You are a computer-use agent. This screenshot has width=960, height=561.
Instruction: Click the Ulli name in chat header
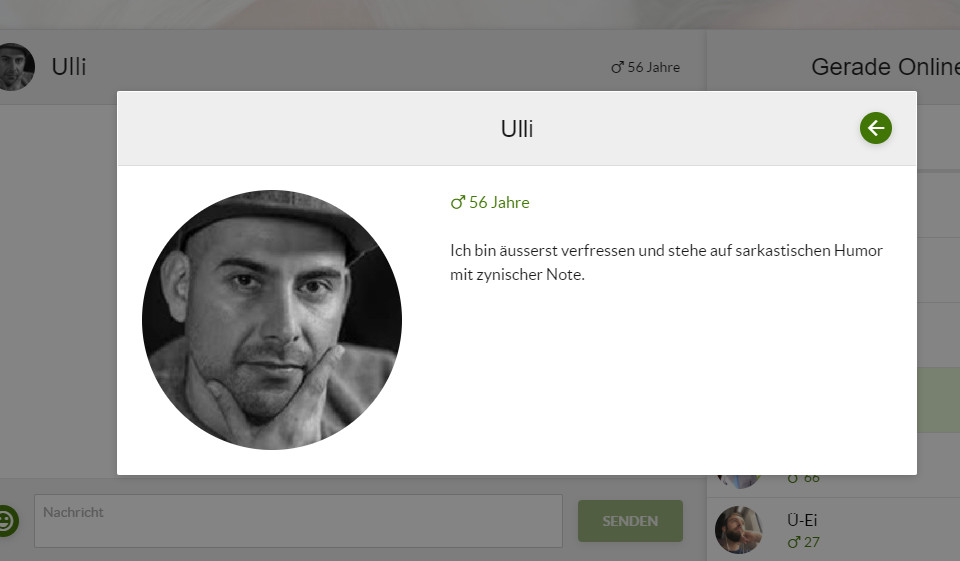(69, 67)
